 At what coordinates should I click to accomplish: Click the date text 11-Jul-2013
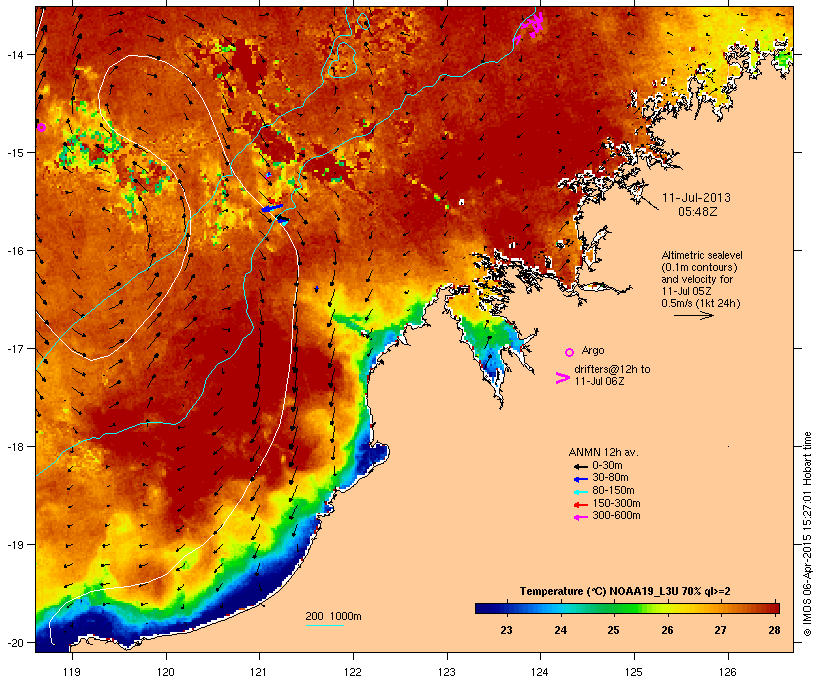[696, 198]
